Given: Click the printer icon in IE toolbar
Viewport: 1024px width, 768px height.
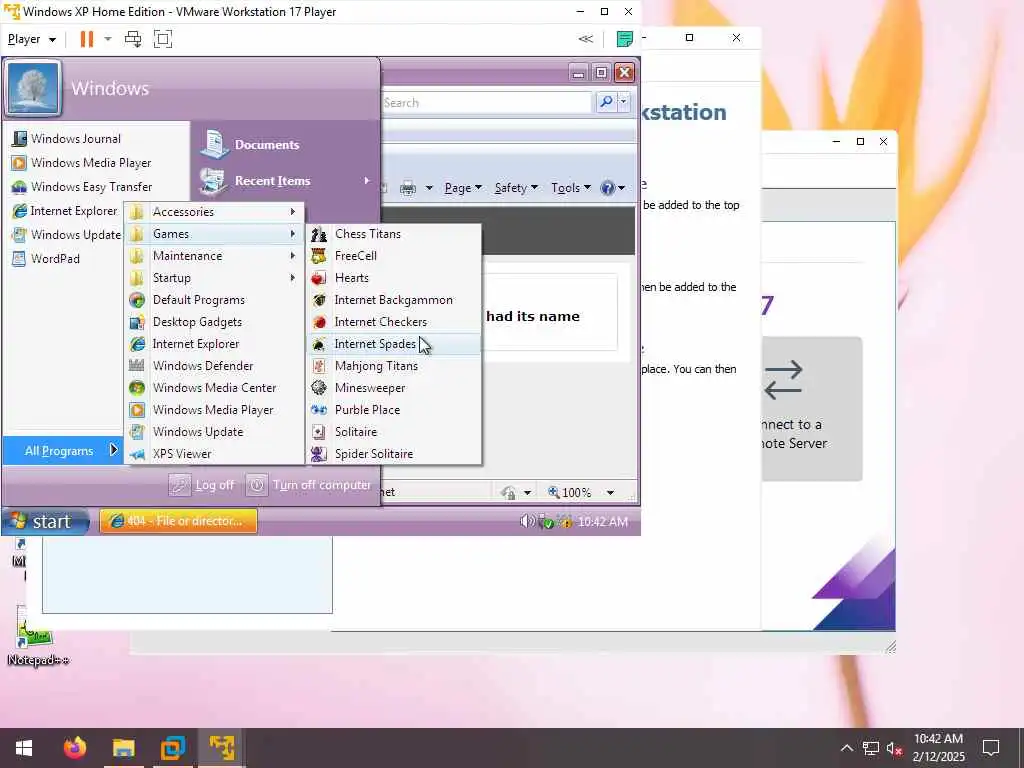Looking at the screenshot, I should click(x=408, y=188).
